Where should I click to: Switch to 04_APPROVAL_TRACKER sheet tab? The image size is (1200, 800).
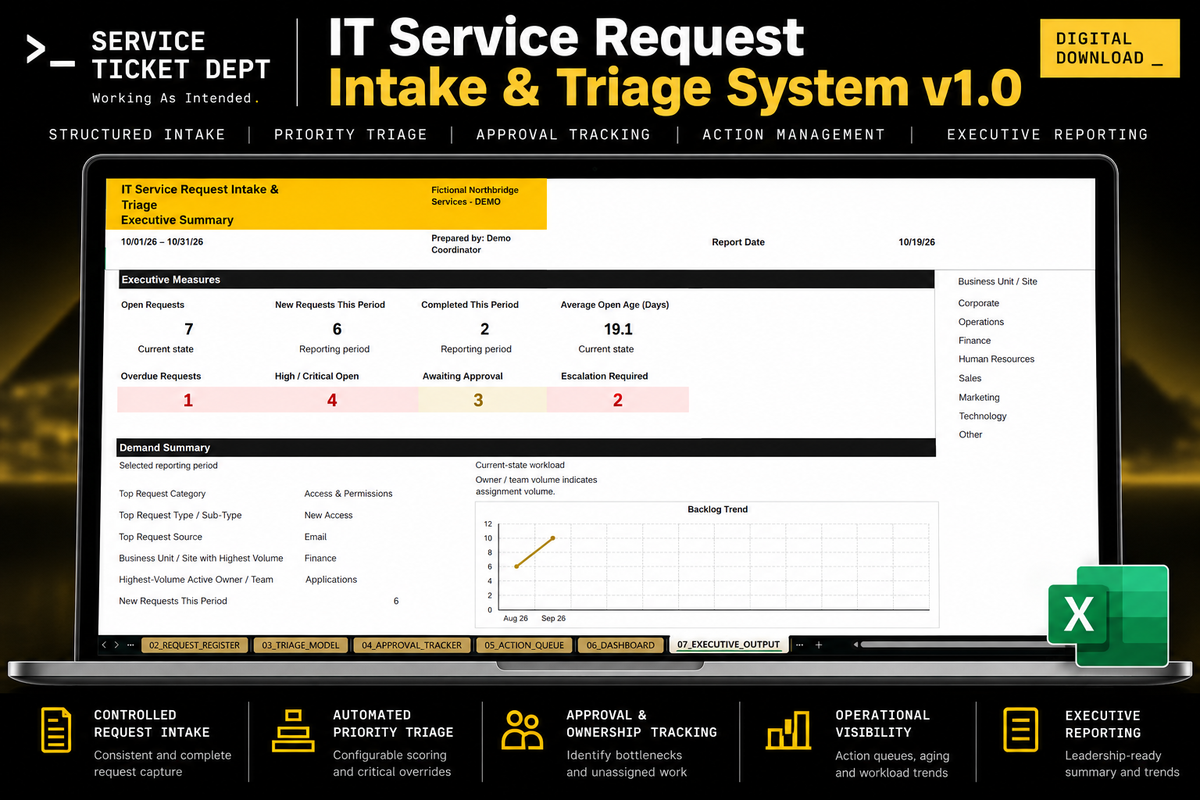point(411,645)
